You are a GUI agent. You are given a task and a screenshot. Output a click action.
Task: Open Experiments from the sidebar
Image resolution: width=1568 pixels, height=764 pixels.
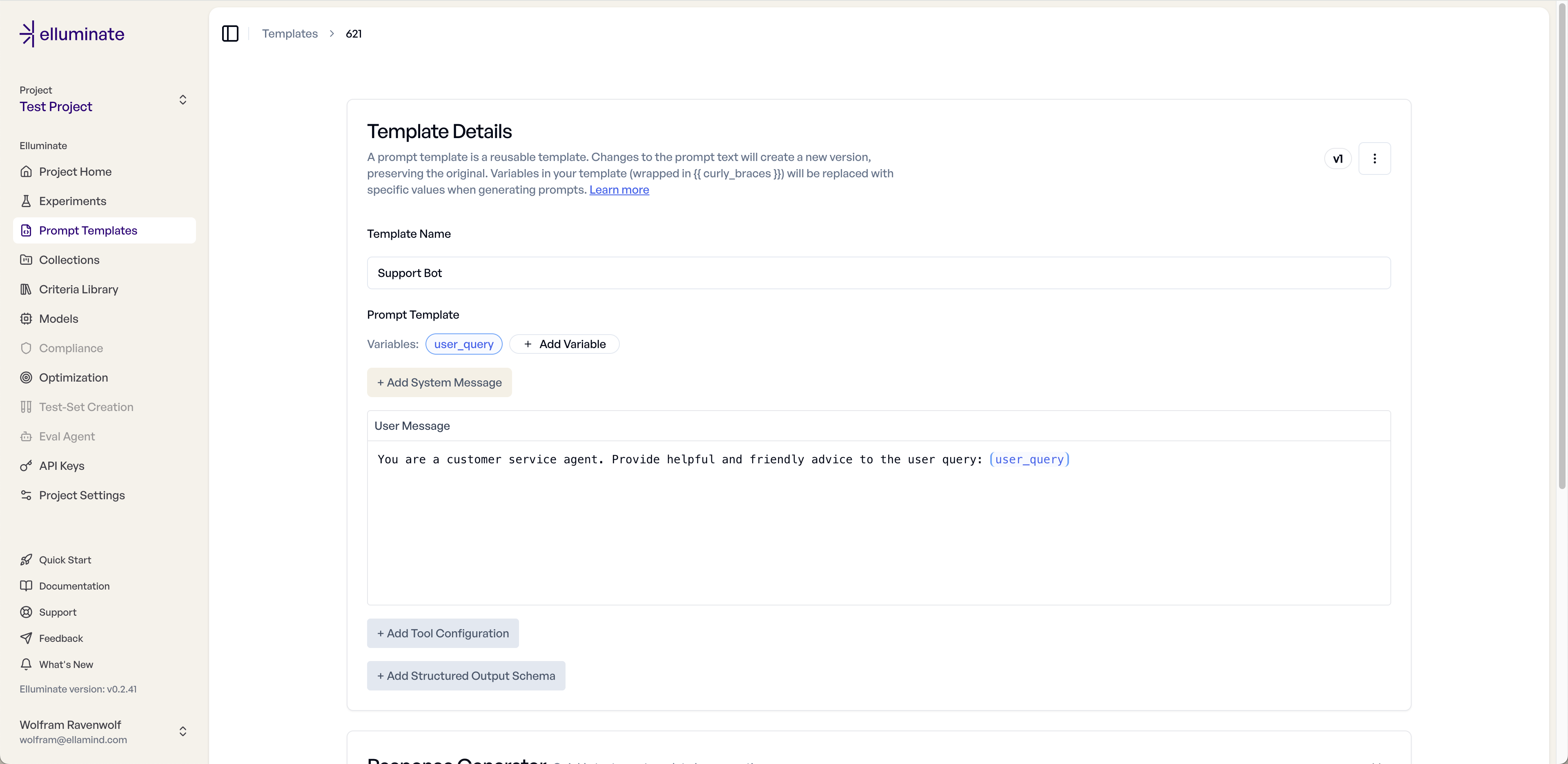(72, 201)
